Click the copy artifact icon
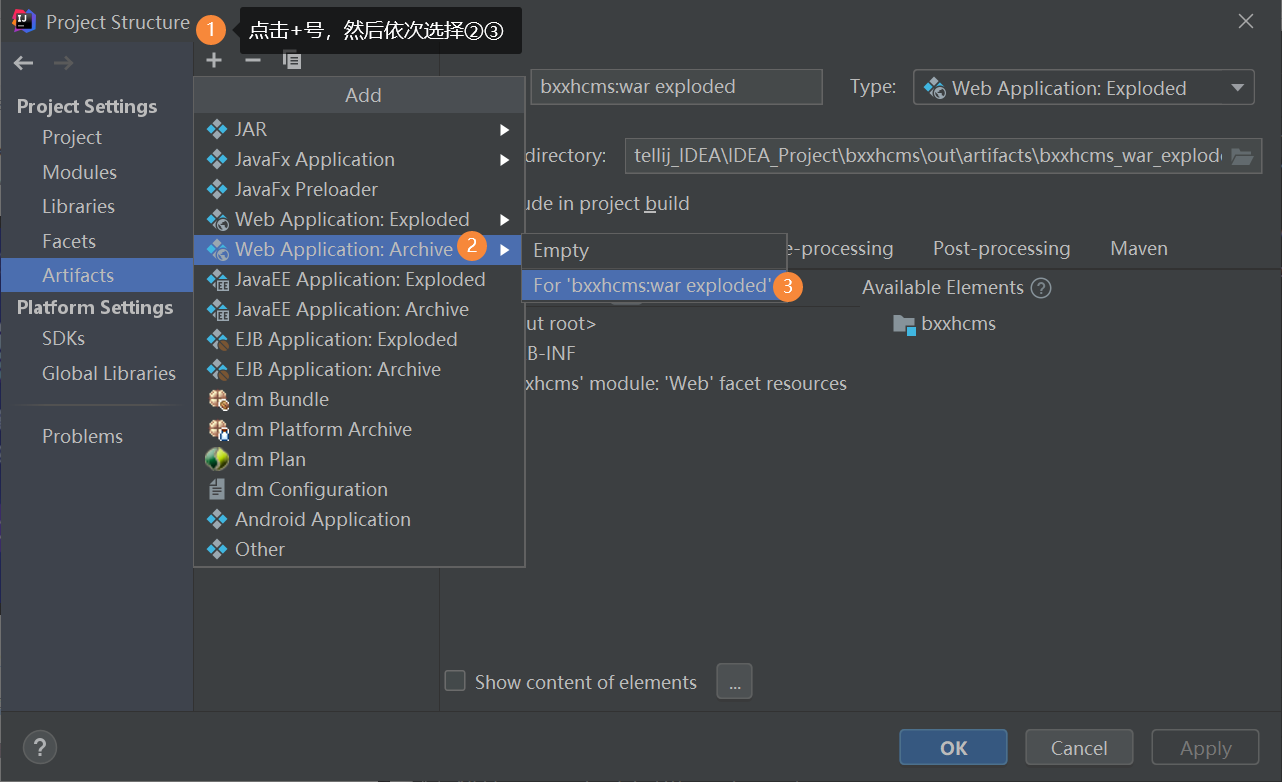Image resolution: width=1282 pixels, height=782 pixels. tap(291, 60)
